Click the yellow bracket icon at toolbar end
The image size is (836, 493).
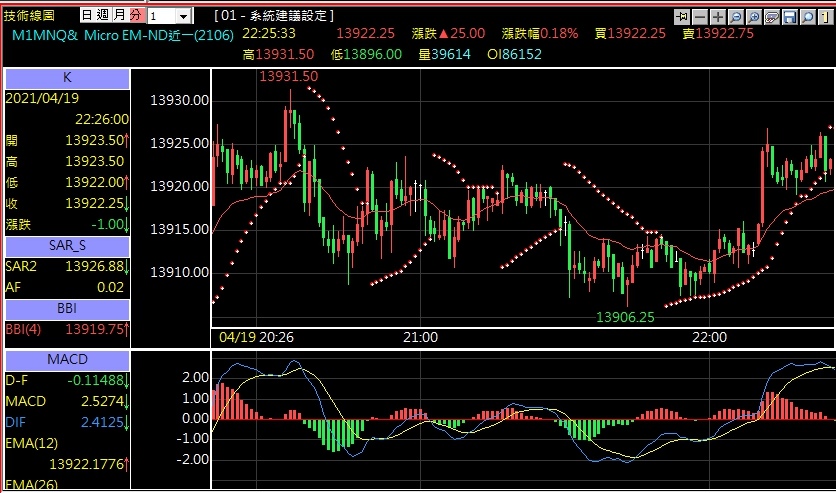(x=825, y=17)
